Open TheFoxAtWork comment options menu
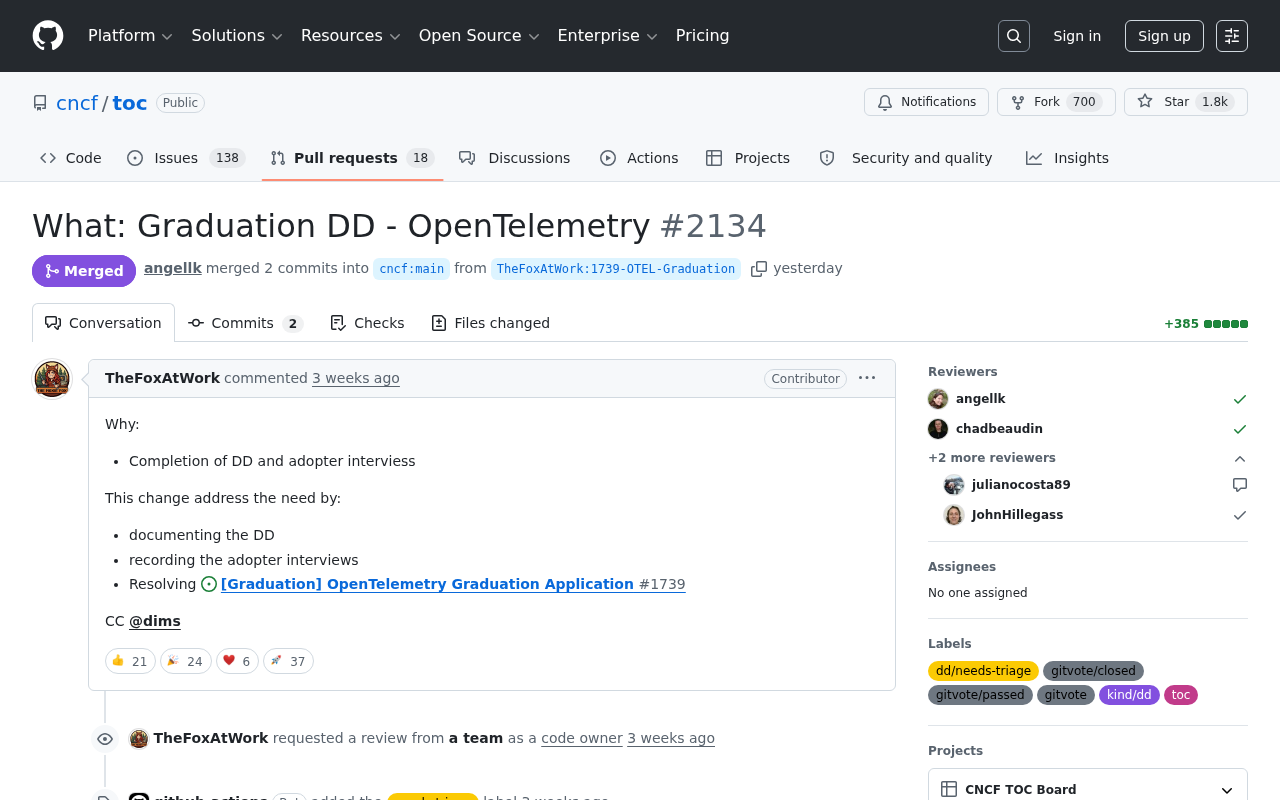The height and width of the screenshot is (800, 1280). click(x=867, y=378)
